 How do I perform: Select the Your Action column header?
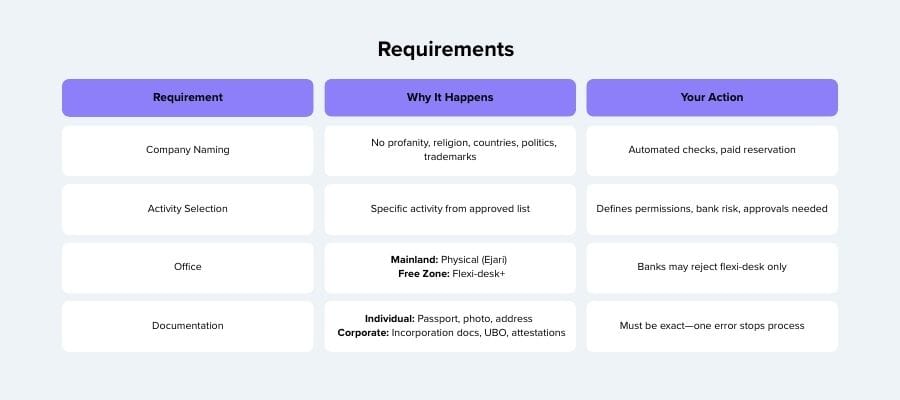click(x=712, y=98)
